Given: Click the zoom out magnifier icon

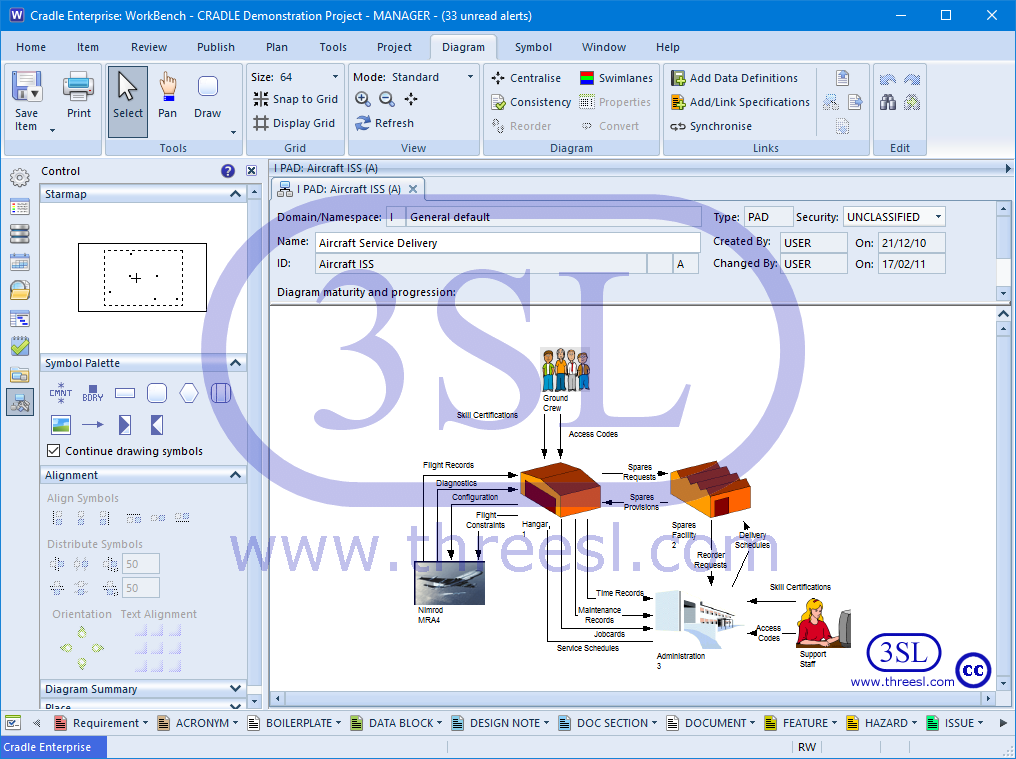Looking at the screenshot, I should [x=387, y=99].
